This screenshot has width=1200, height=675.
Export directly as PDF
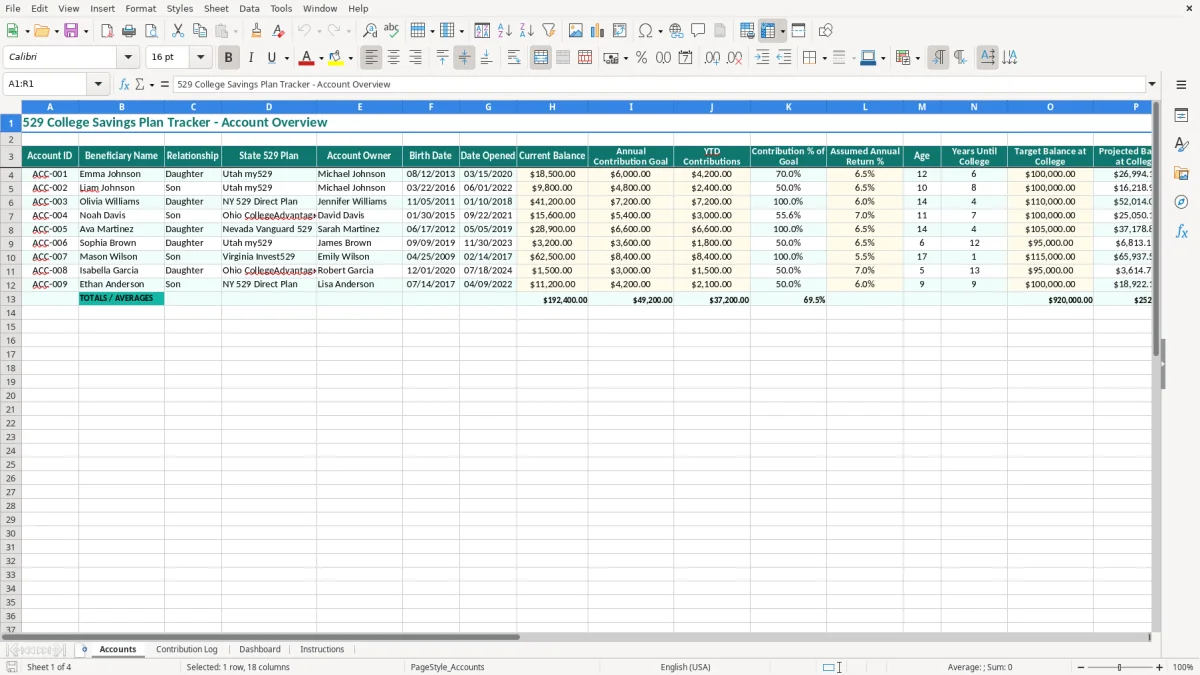107,31
